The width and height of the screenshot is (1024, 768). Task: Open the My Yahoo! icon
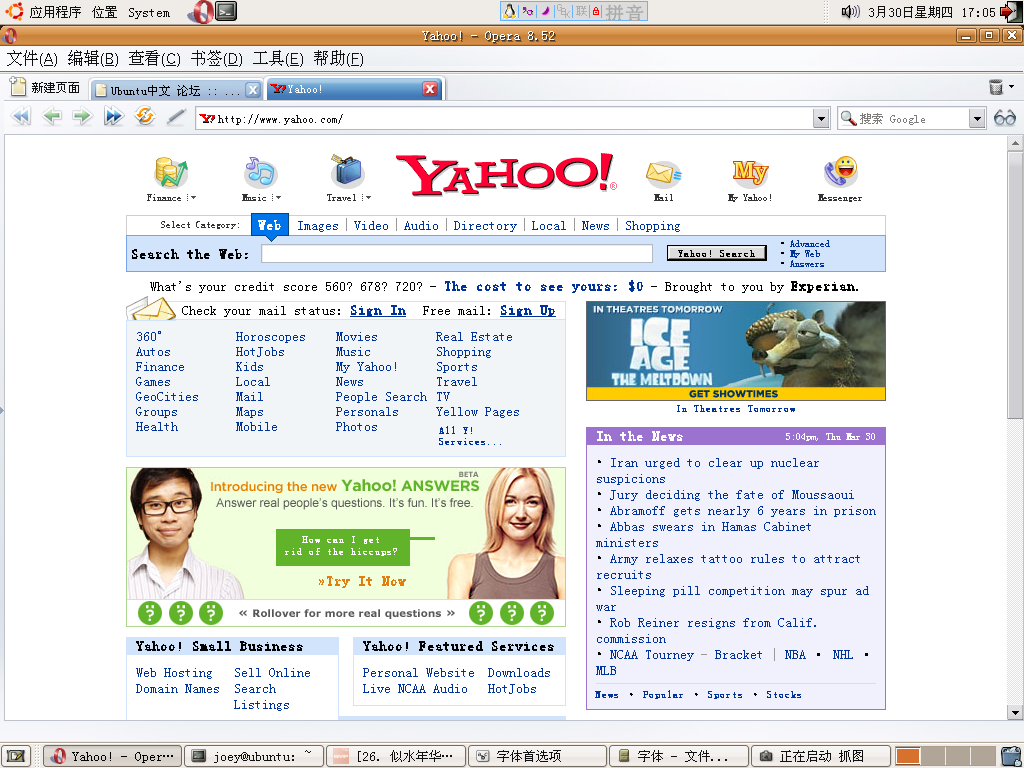750,172
